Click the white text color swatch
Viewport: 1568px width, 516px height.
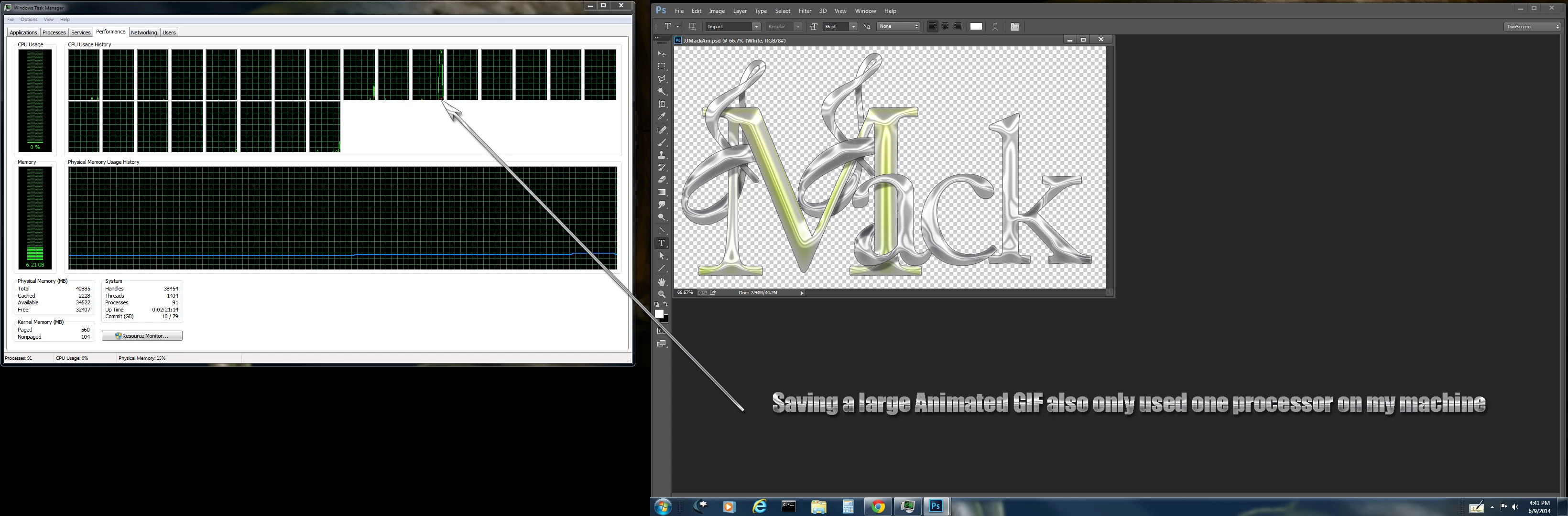(976, 27)
